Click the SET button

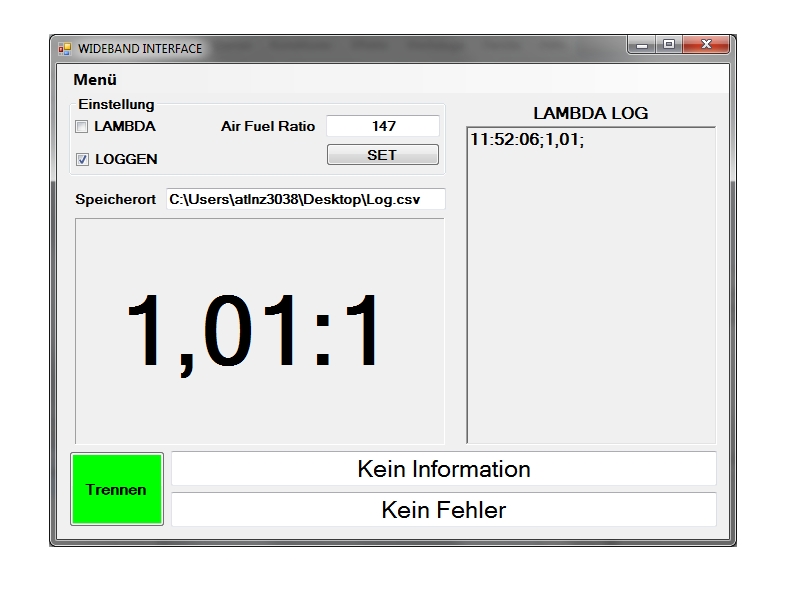382,154
